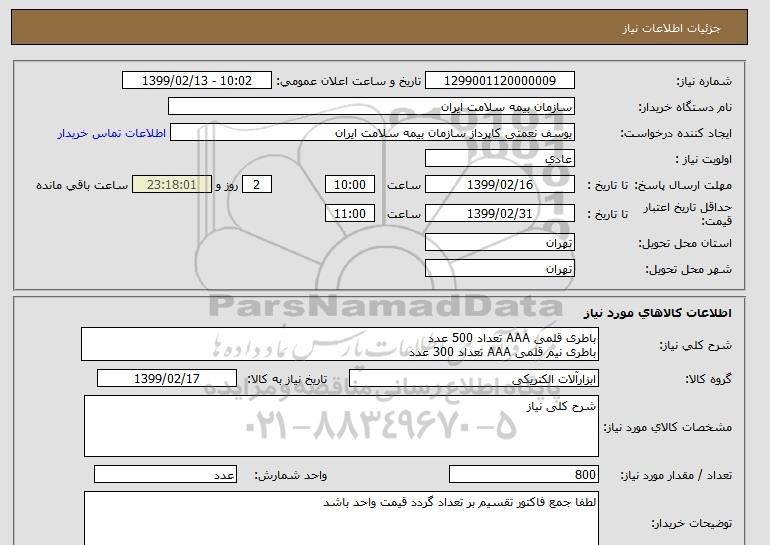770x545 pixels.
Task: Select announcement date field 1399/02/13 - 10:02
Action: (196, 81)
